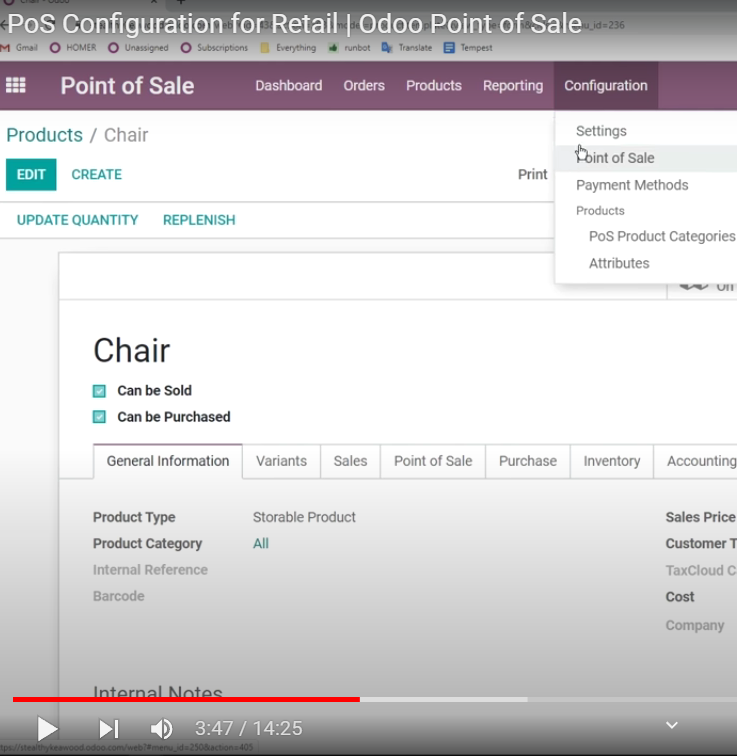The image size is (737, 756).
Task: Click the Storable Product value
Action: pos(304,517)
